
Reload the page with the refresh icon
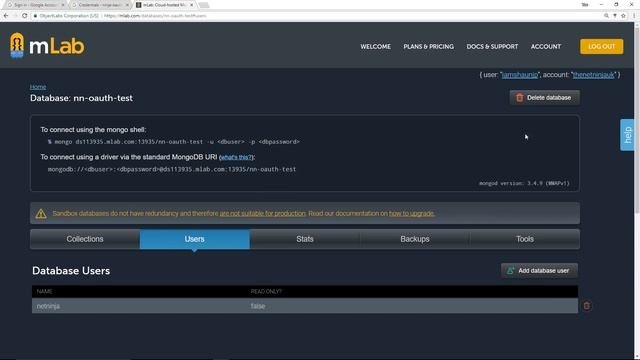tap(24, 16)
